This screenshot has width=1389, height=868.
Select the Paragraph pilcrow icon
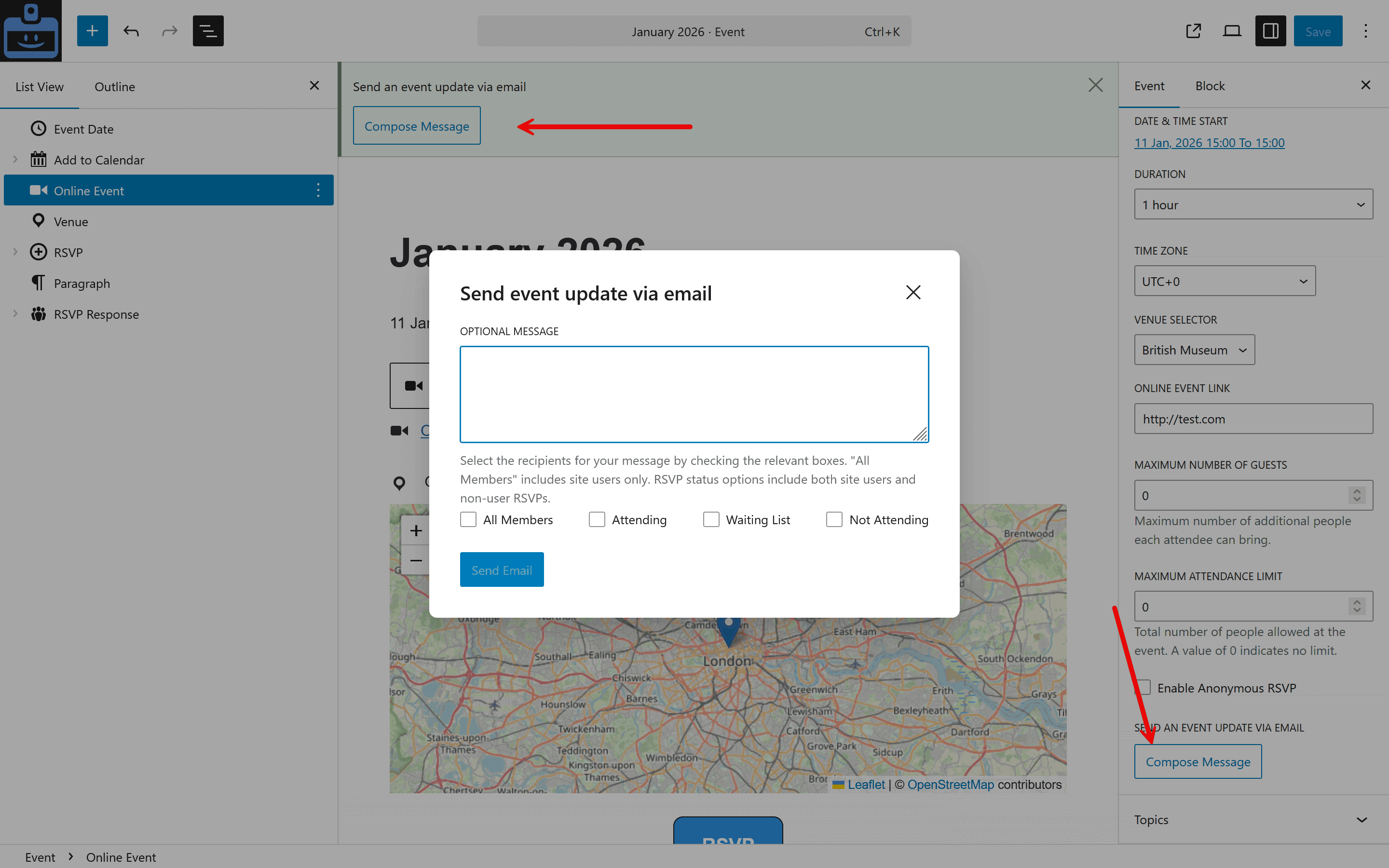point(39,283)
